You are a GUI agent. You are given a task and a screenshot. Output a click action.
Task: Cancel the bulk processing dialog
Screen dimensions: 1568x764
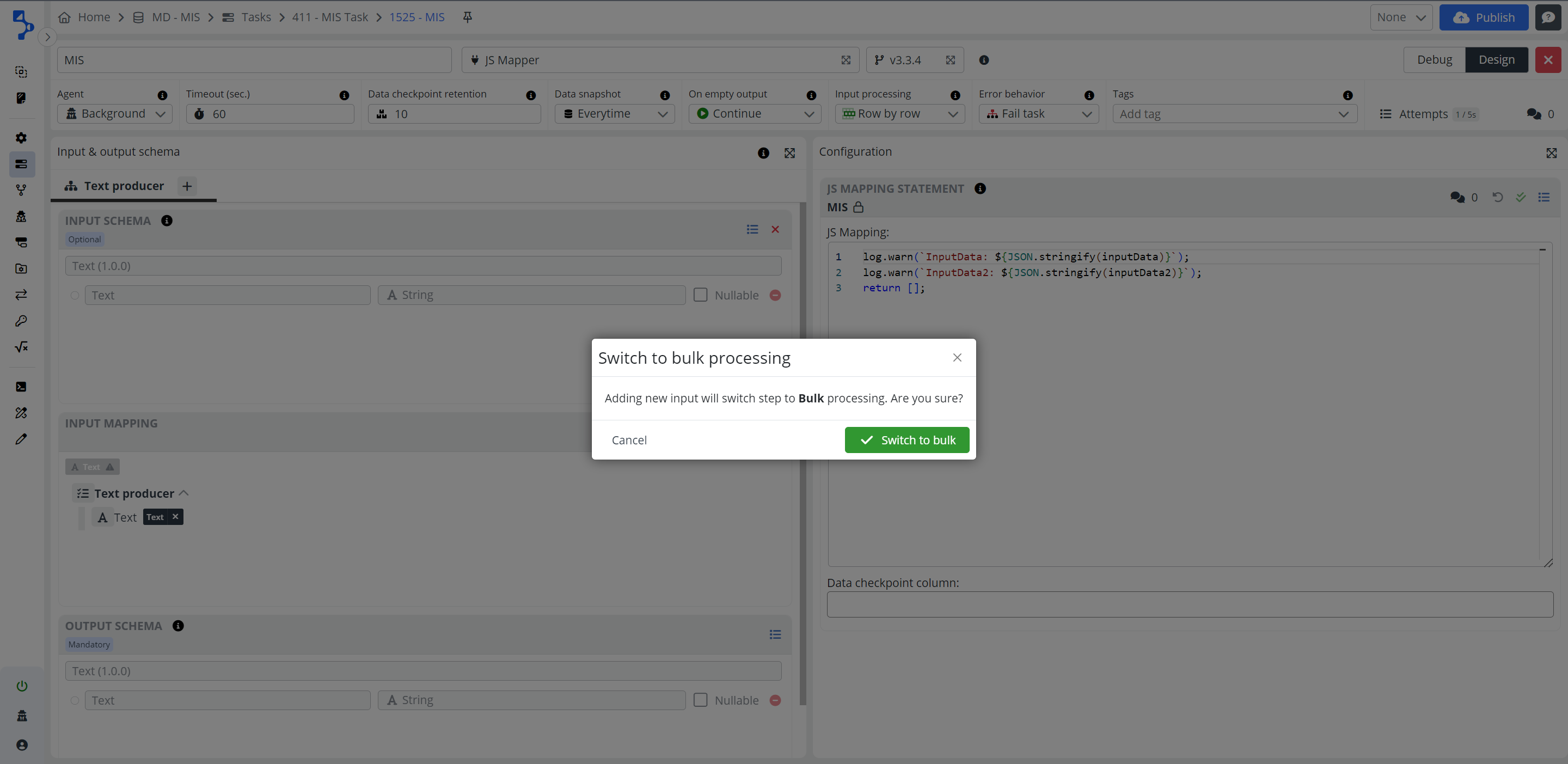point(629,439)
